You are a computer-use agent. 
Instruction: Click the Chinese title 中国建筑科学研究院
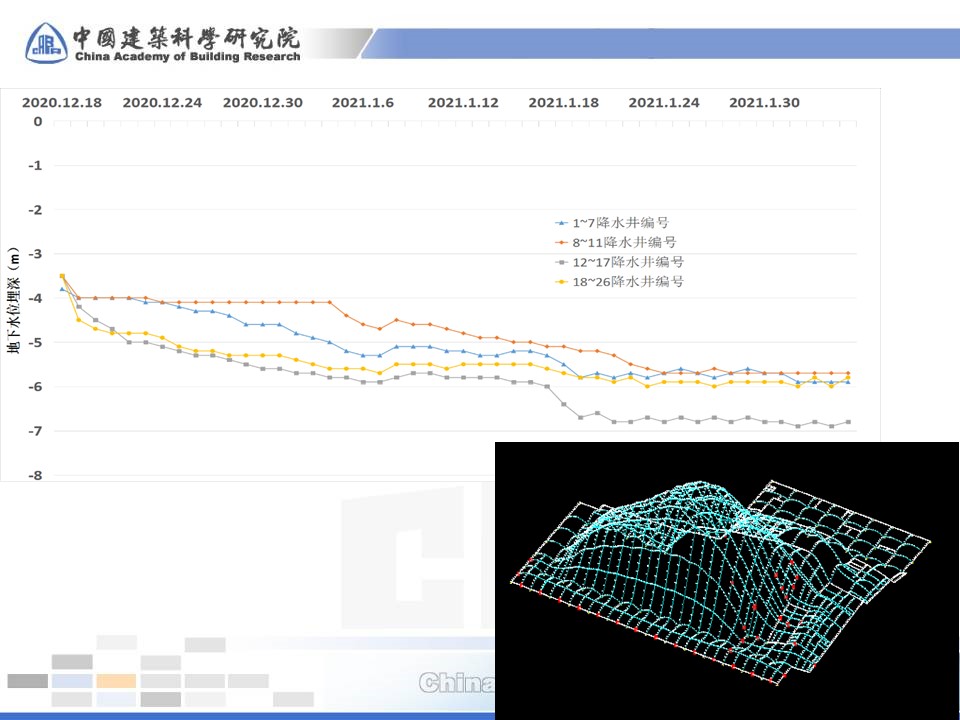click(x=185, y=38)
